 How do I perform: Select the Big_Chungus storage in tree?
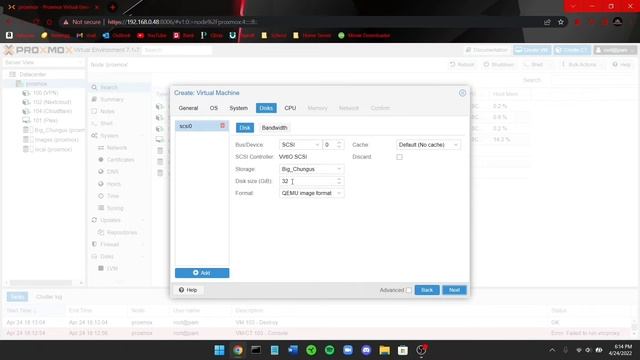click(54, 130)
